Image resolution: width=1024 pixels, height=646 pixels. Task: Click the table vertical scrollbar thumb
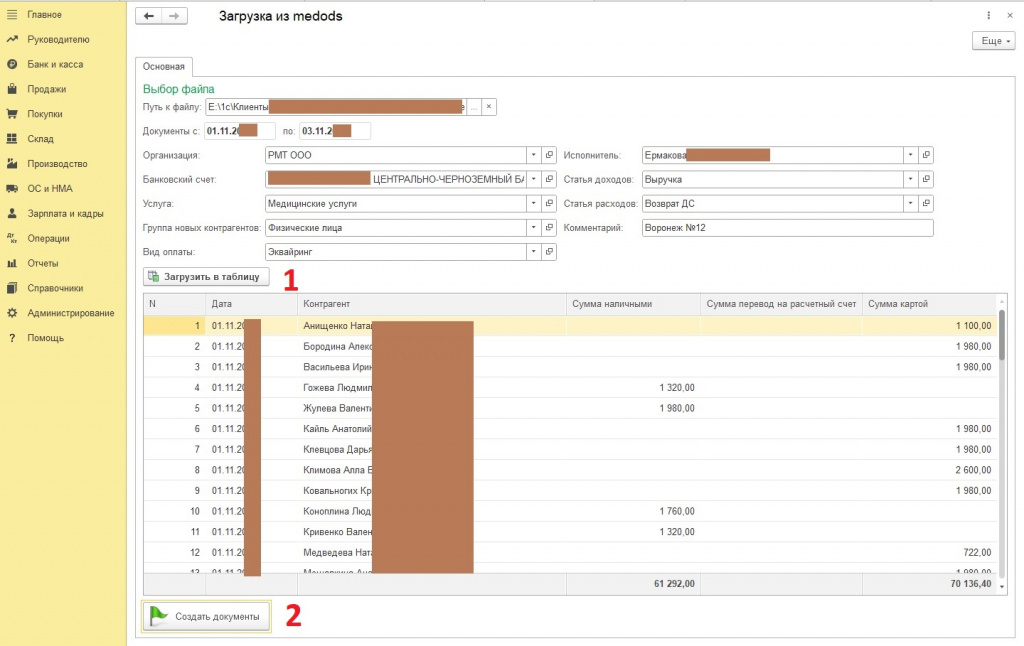tap(1002, 334)
